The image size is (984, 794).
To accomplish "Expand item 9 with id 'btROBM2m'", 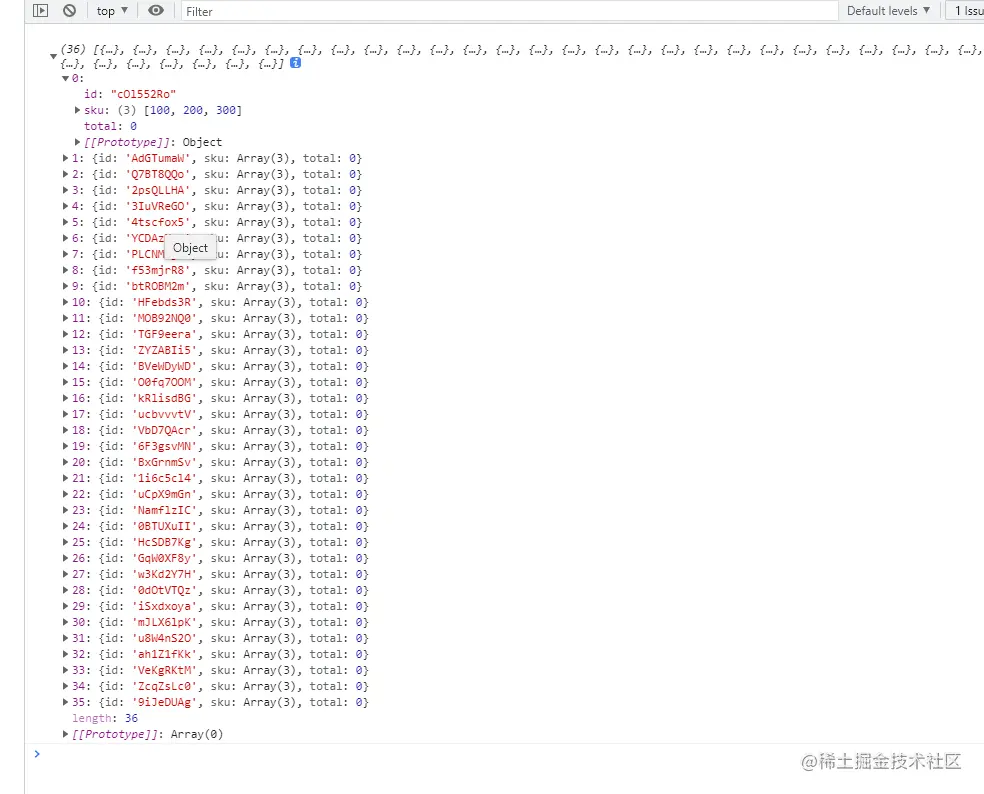I will (x=65, y=286).
